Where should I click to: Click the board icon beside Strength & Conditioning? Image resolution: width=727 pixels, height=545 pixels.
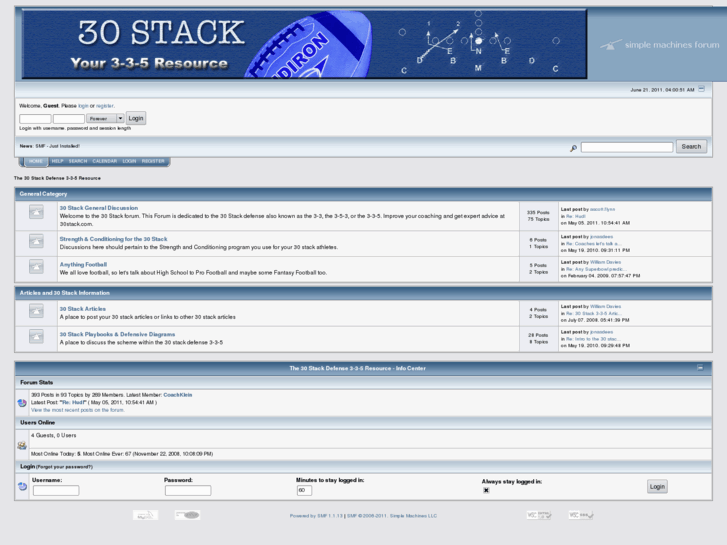tap(36, 241)
